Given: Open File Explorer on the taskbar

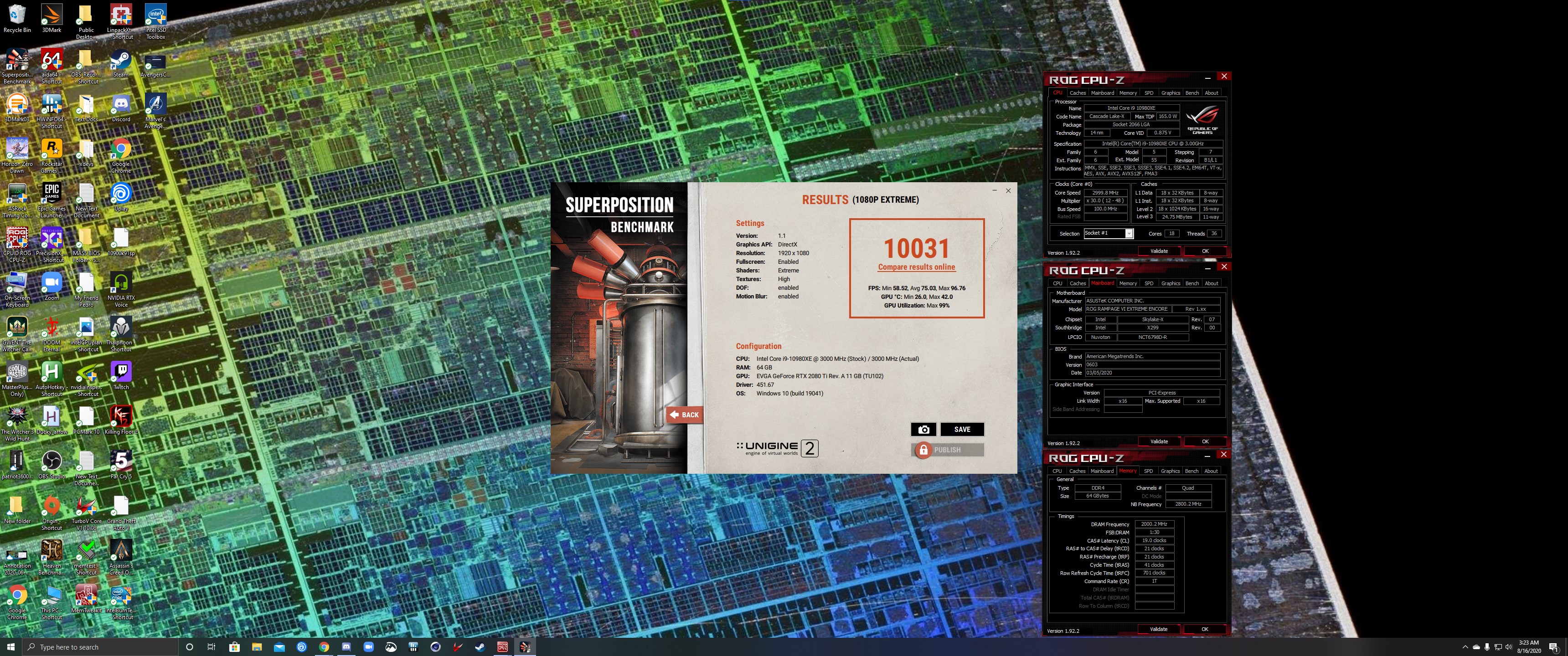Looking at the screenshot, I should click(257, 647).
